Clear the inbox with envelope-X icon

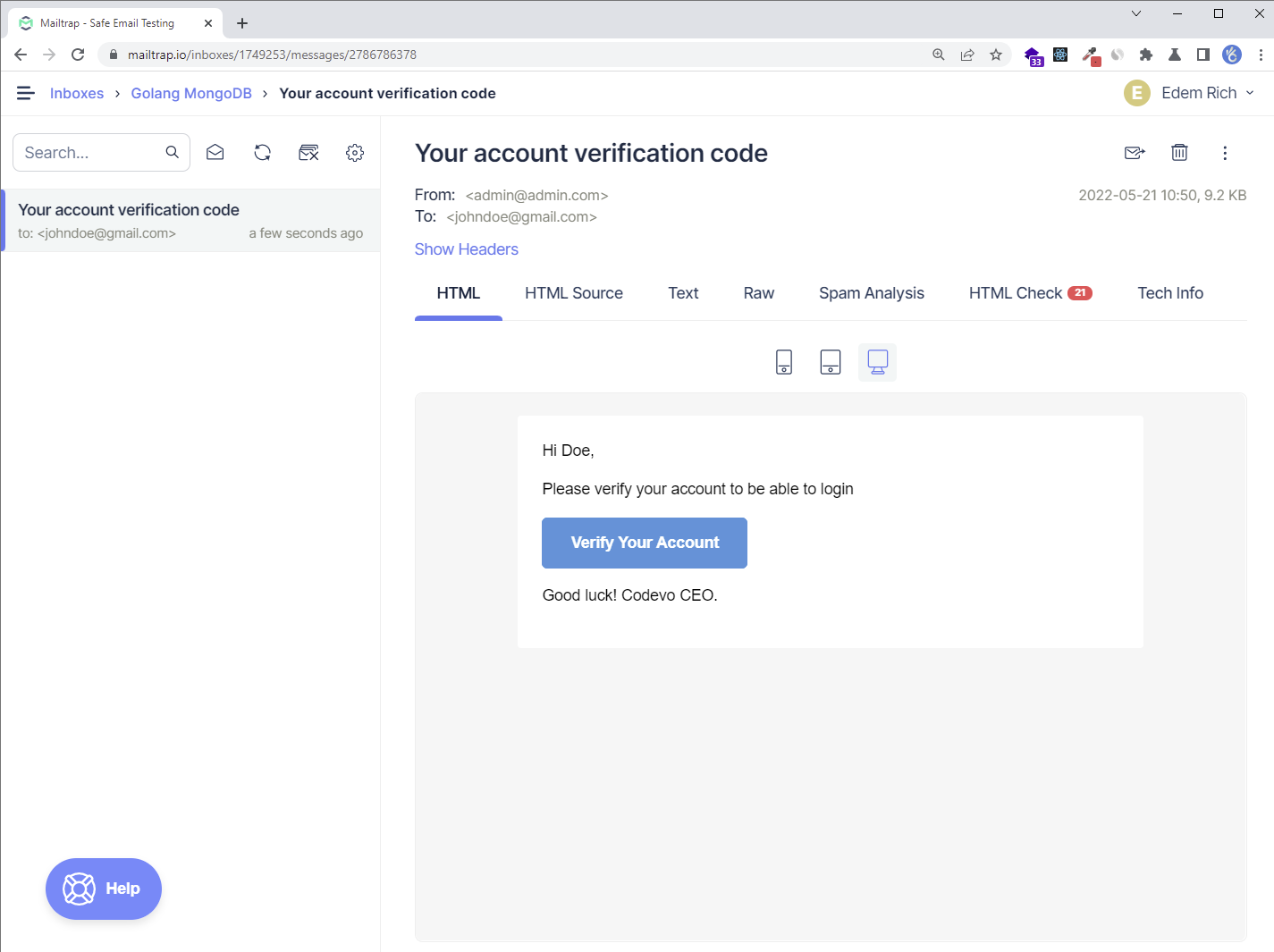click(x=308, y=152)
